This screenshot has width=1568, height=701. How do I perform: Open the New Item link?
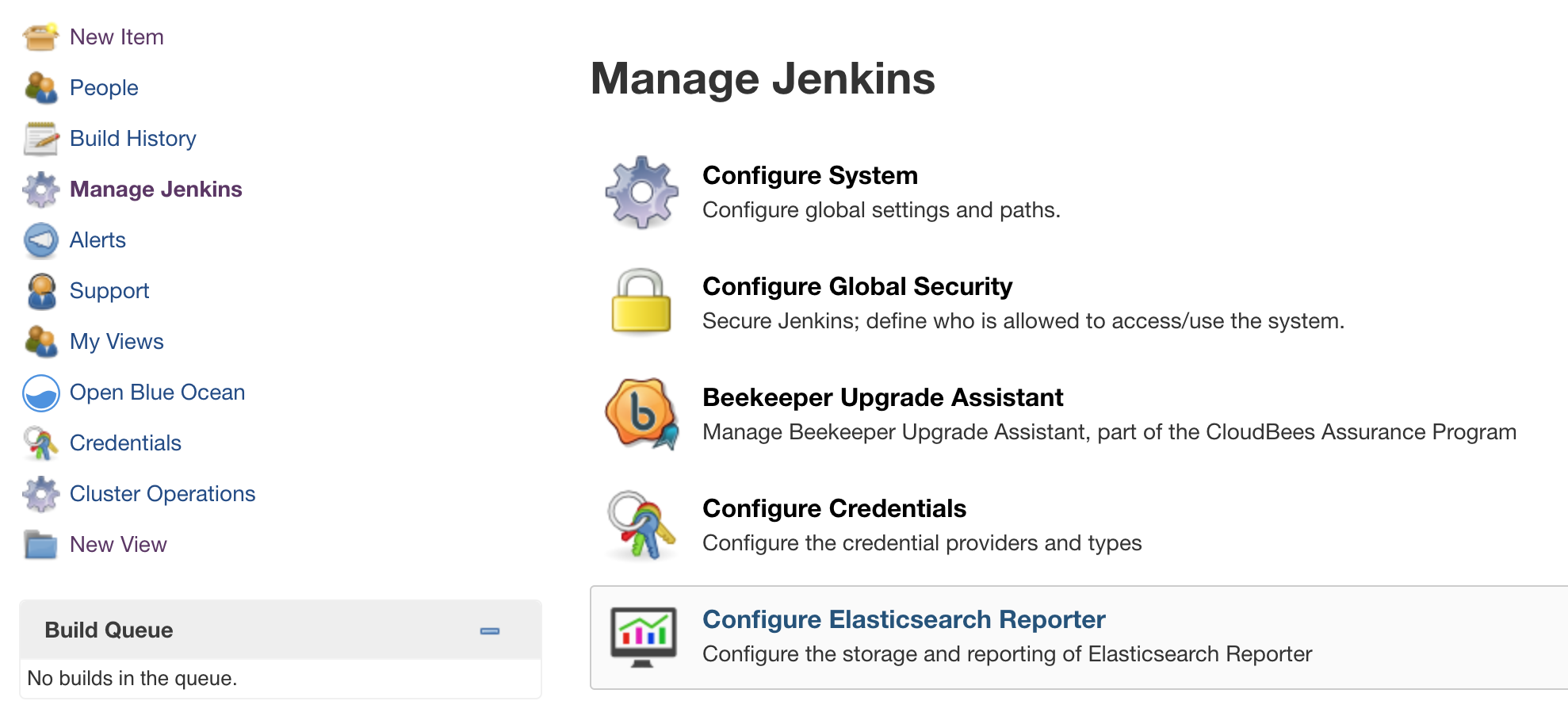[117, 37]
